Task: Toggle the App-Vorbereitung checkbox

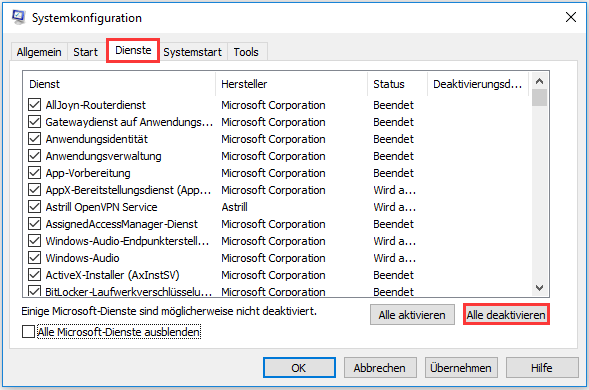Action: click(x=35, y=172)
